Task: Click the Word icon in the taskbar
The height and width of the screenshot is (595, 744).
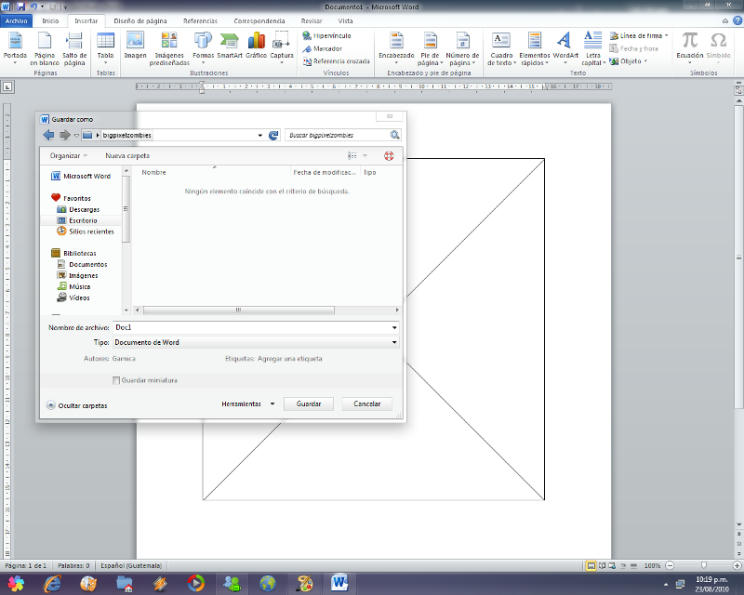Action: coord(339,583)
